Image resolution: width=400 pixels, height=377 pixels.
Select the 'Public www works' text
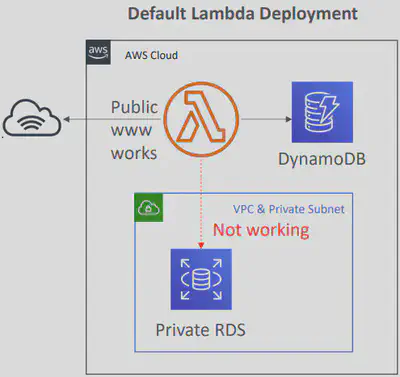(134, 130)
